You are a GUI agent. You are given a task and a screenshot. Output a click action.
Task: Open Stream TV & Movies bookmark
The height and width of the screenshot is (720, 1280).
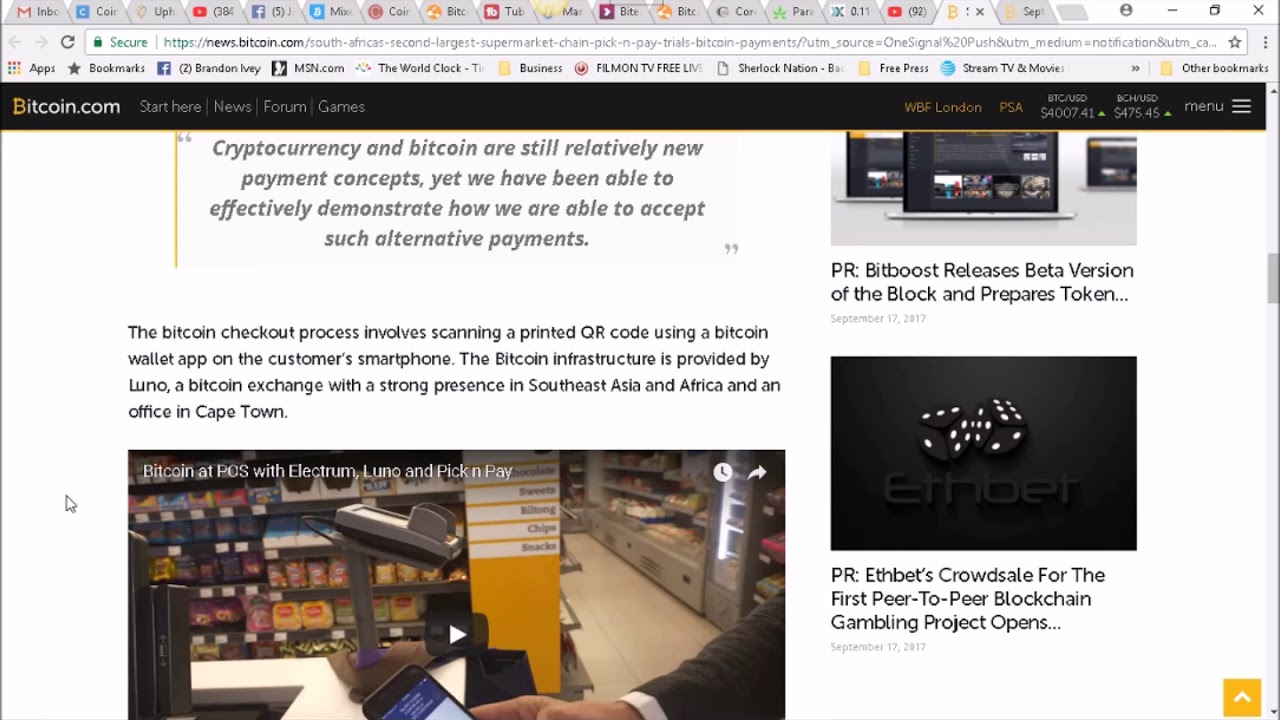click(x=1002, y=68)
